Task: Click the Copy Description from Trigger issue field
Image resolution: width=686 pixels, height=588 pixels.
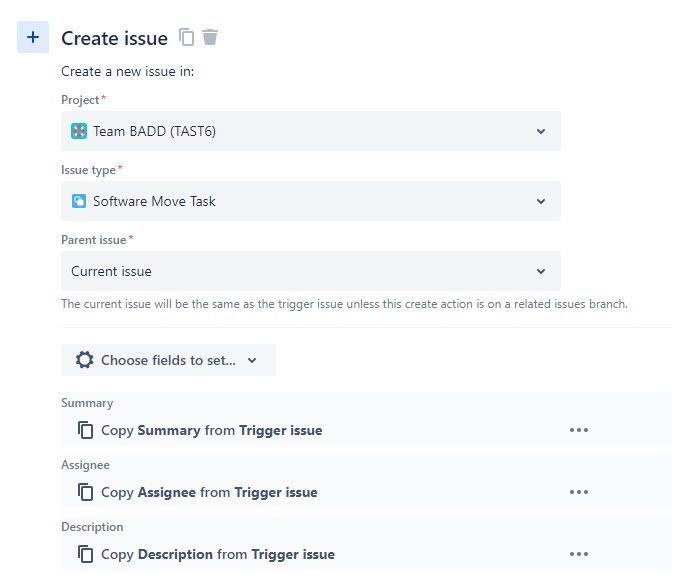Action: 366,554
